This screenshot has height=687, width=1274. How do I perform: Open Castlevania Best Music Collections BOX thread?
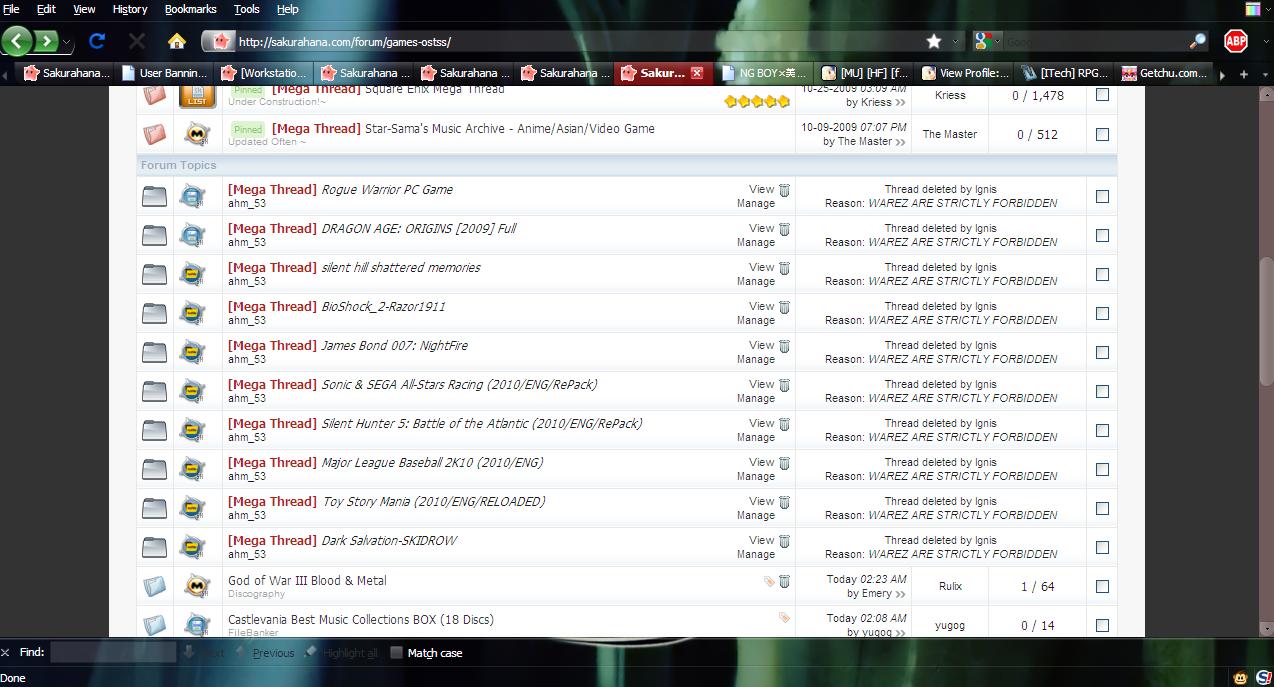361,619
